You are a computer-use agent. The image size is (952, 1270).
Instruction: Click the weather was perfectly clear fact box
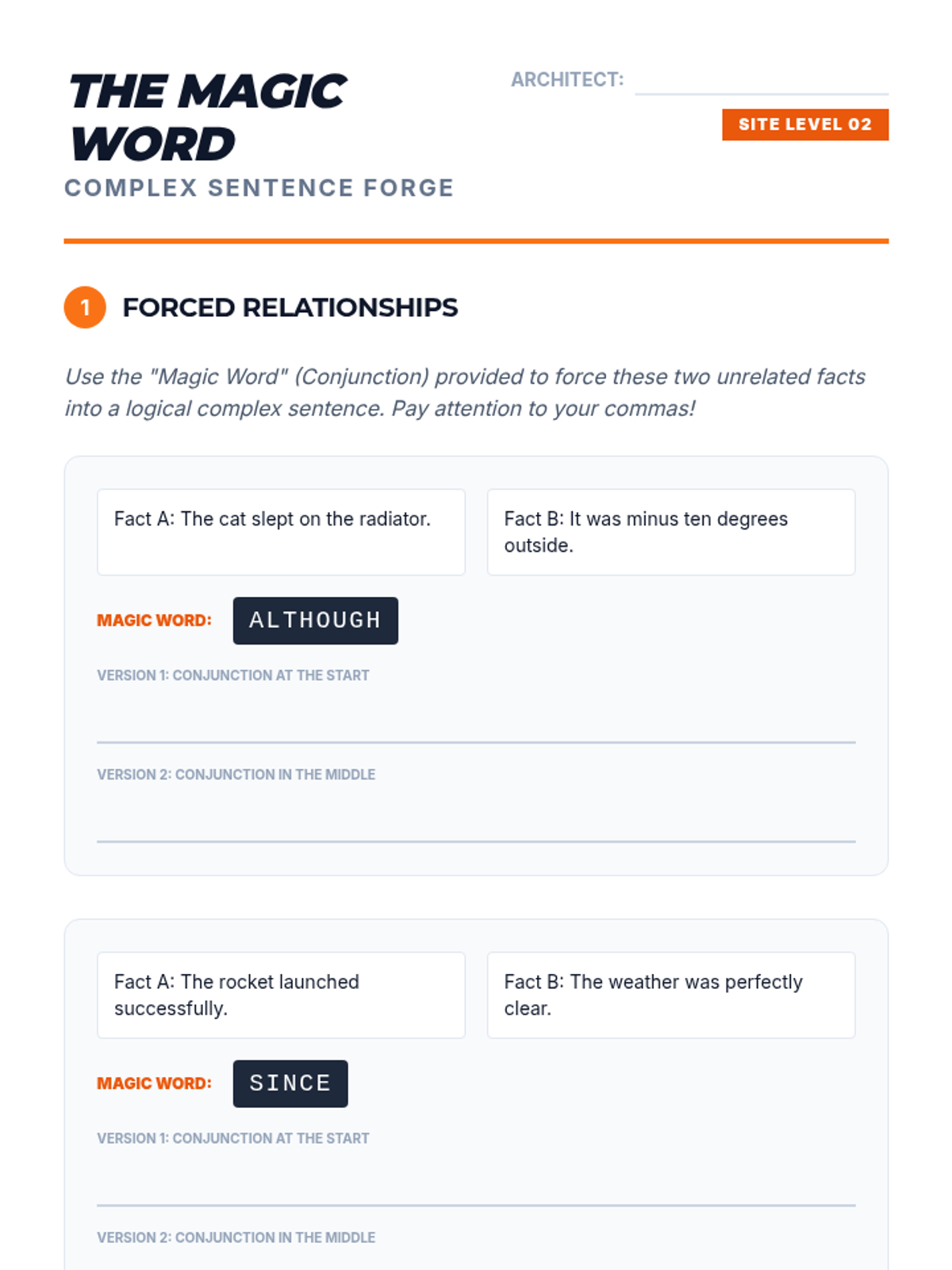[670, 995]
